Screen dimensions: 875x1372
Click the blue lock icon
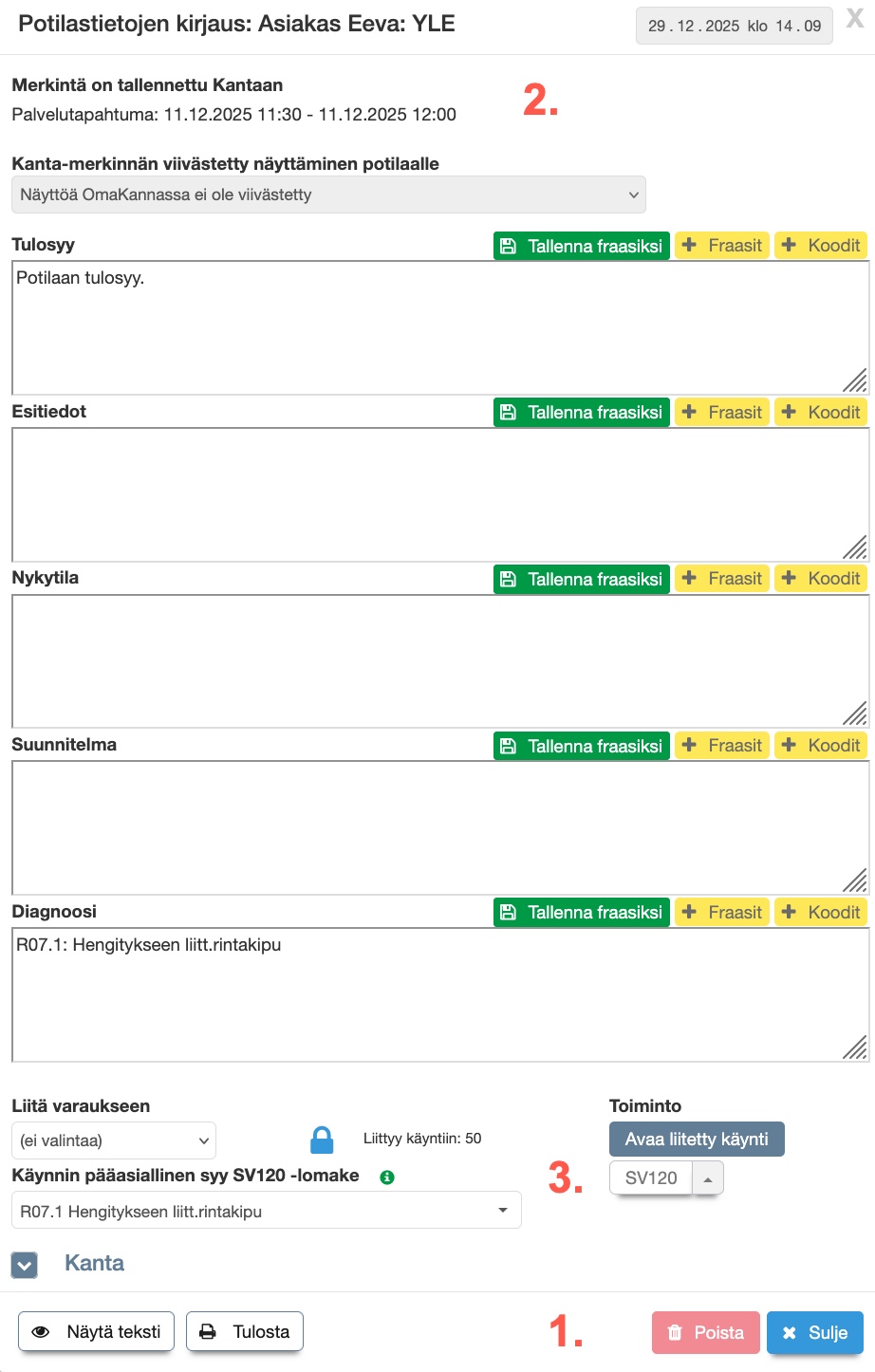(323, 1139)
